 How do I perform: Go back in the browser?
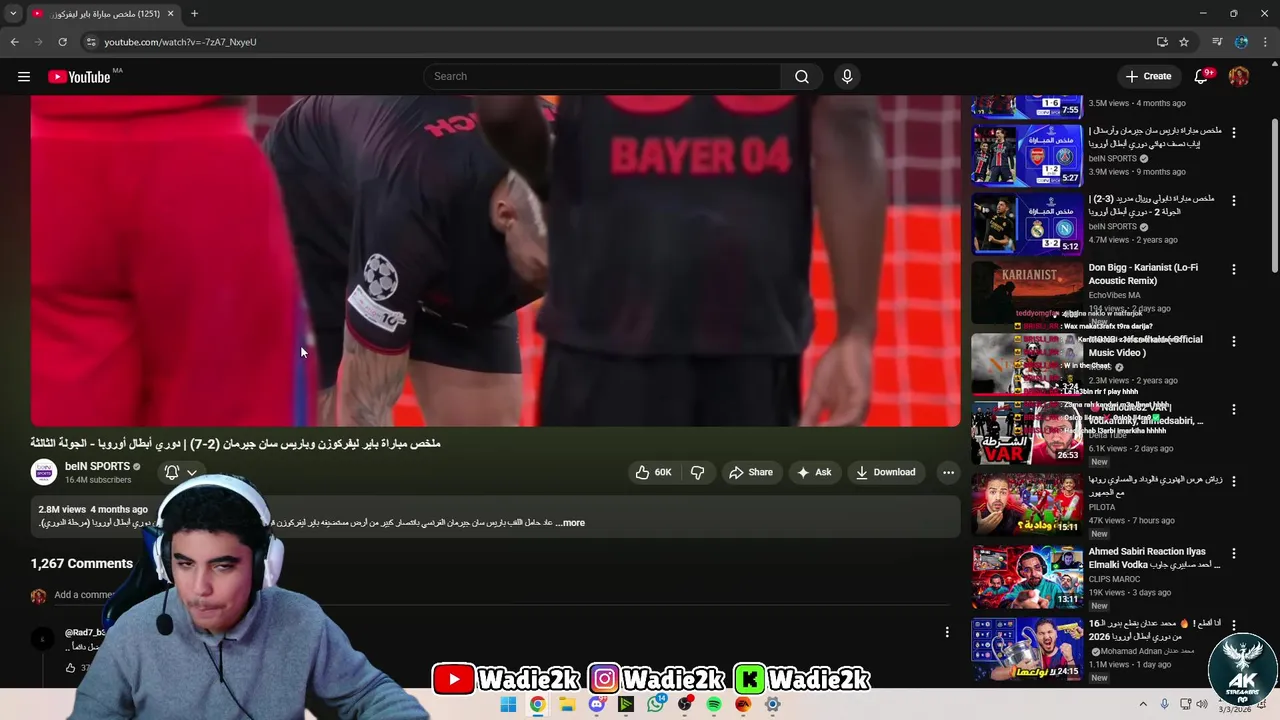pyautogui.click(x=14, y=42)
